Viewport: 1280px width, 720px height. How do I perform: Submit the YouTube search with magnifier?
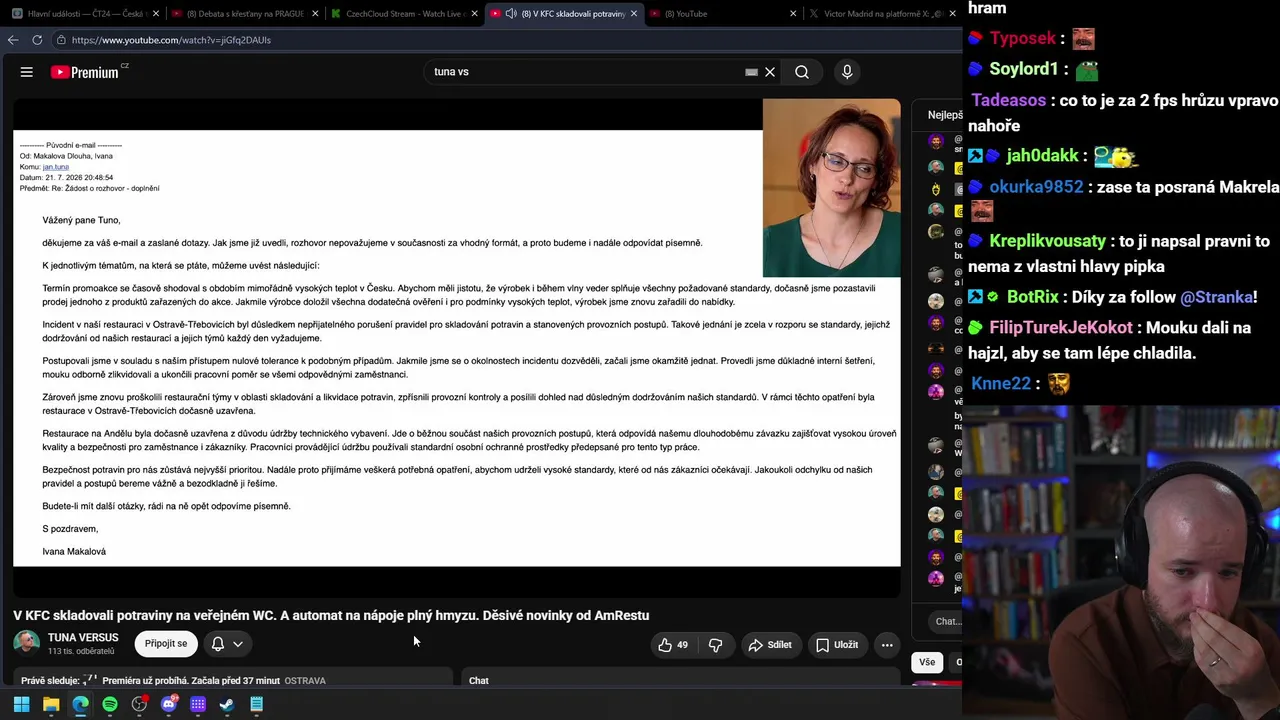[802, 72]
